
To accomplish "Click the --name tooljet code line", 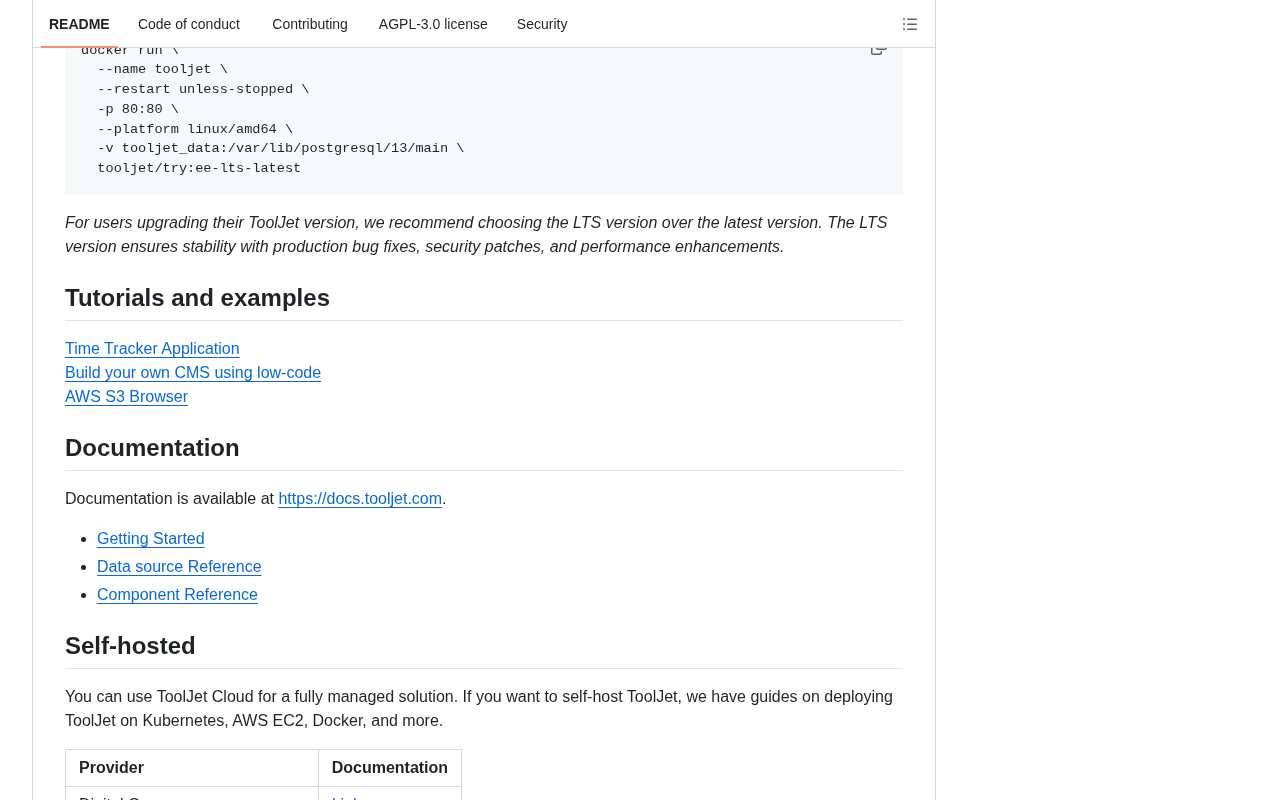I will coord(162,70).
